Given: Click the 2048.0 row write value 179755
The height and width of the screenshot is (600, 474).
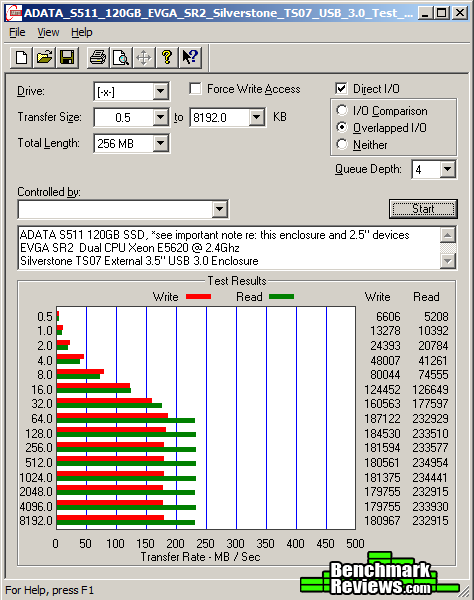Looking at the screenshot, I should click(x=382, y=492).
